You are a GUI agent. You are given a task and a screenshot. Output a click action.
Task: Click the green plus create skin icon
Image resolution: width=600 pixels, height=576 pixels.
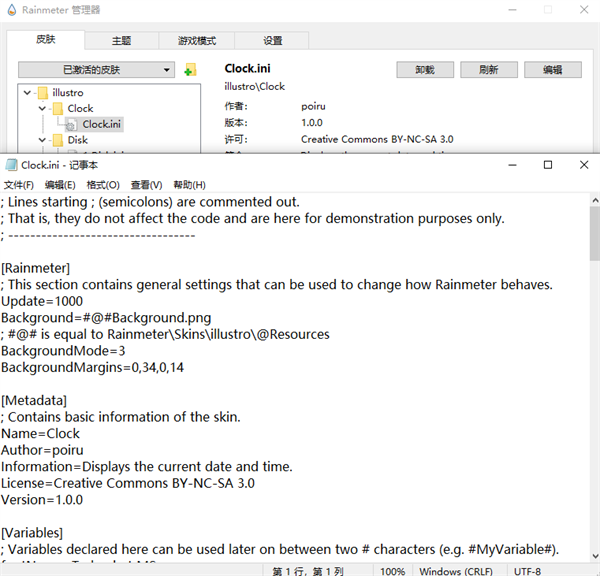point(190,70)
